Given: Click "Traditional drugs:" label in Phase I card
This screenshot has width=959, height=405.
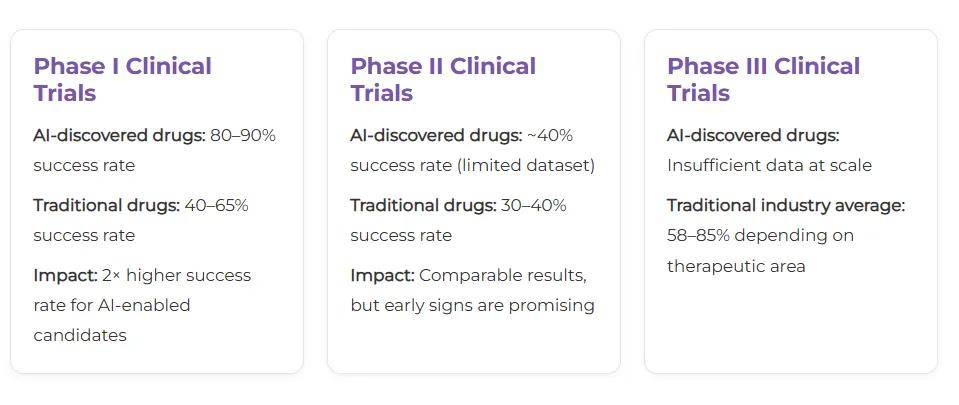Looking at the screenshot, I should 106,205.
